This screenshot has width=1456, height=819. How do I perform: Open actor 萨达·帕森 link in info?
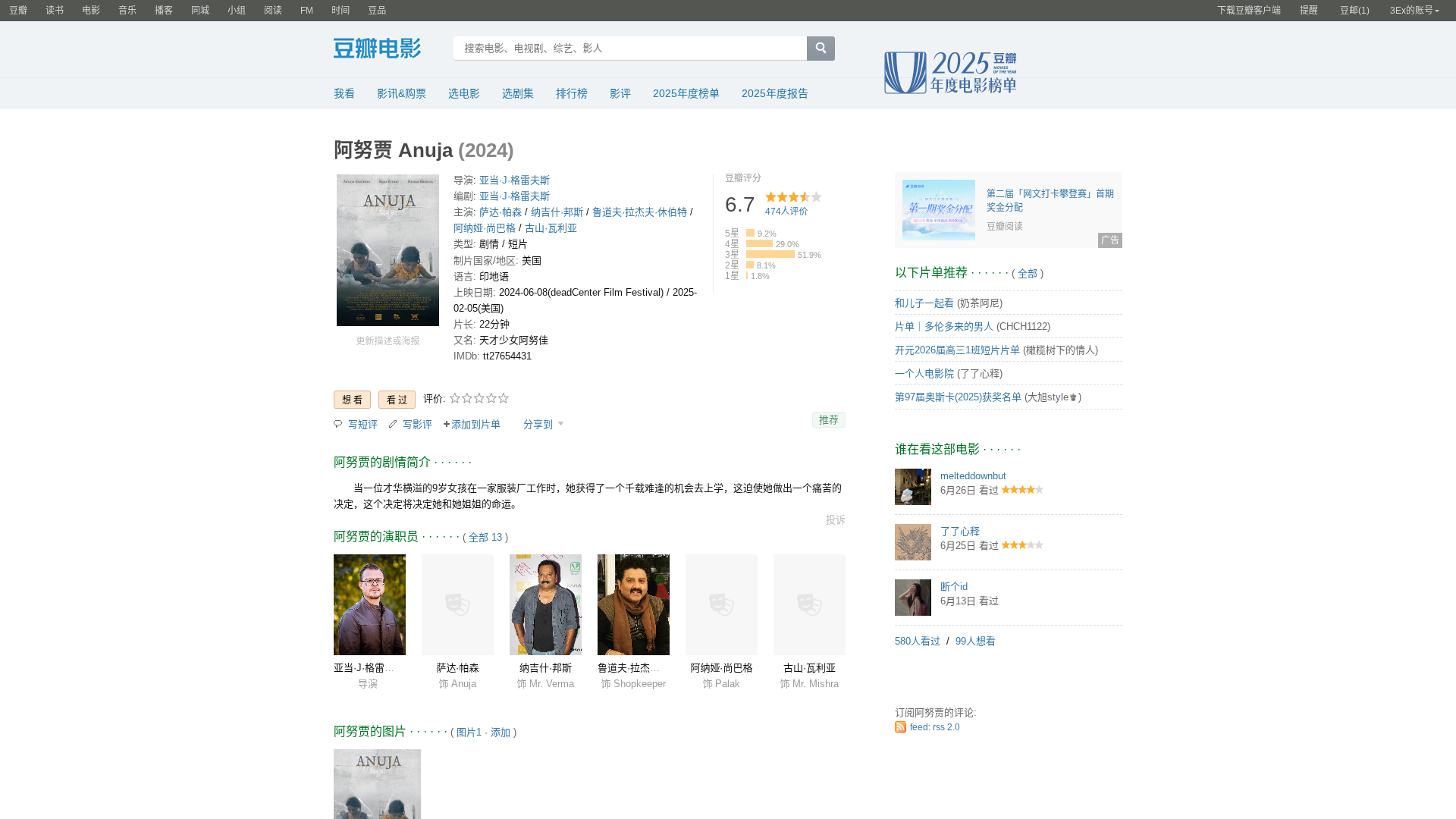tap(500, 212)
